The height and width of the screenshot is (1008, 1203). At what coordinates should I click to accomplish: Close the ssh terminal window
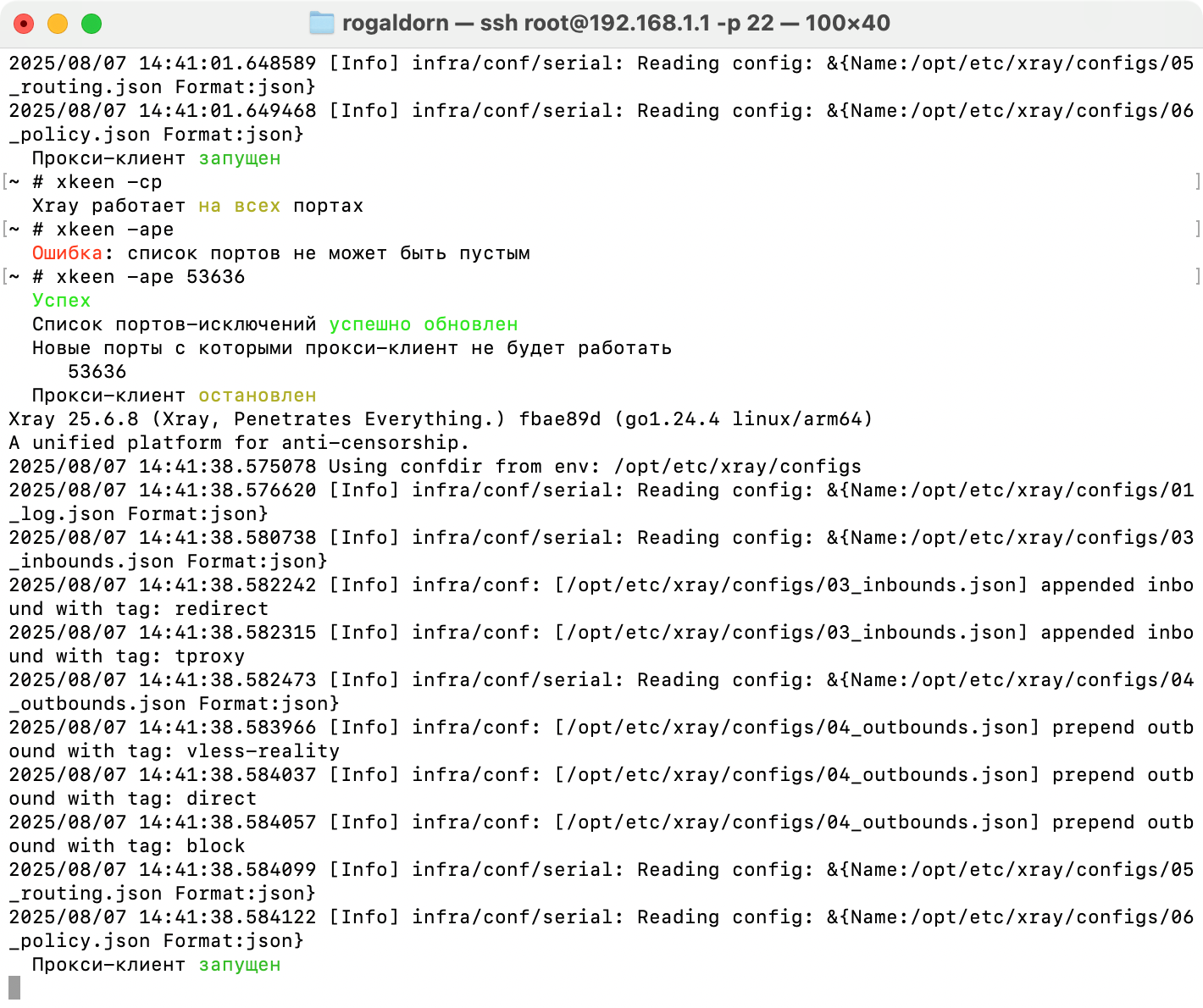tap(24, 24)
